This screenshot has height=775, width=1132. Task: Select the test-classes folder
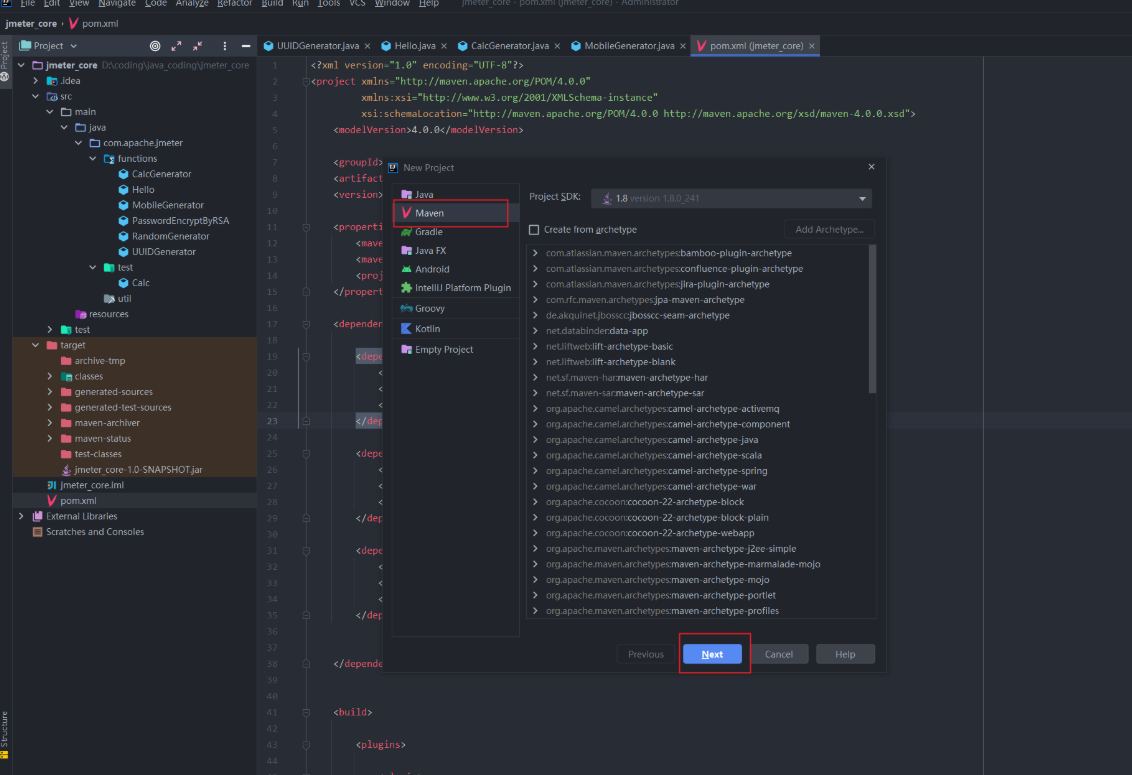click(x=91, y=454)
